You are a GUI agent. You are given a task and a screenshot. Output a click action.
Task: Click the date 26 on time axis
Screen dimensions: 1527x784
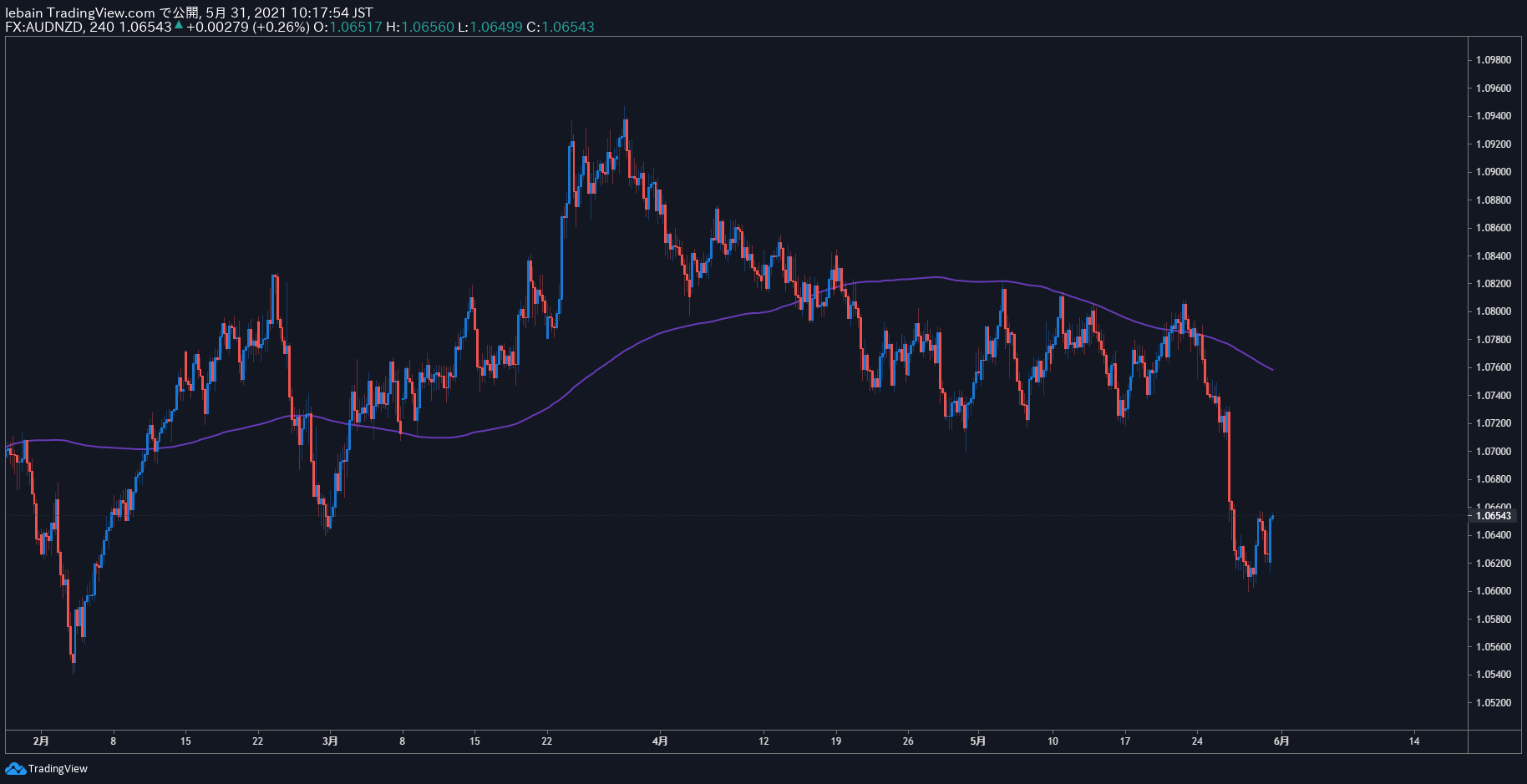point(908,741)
